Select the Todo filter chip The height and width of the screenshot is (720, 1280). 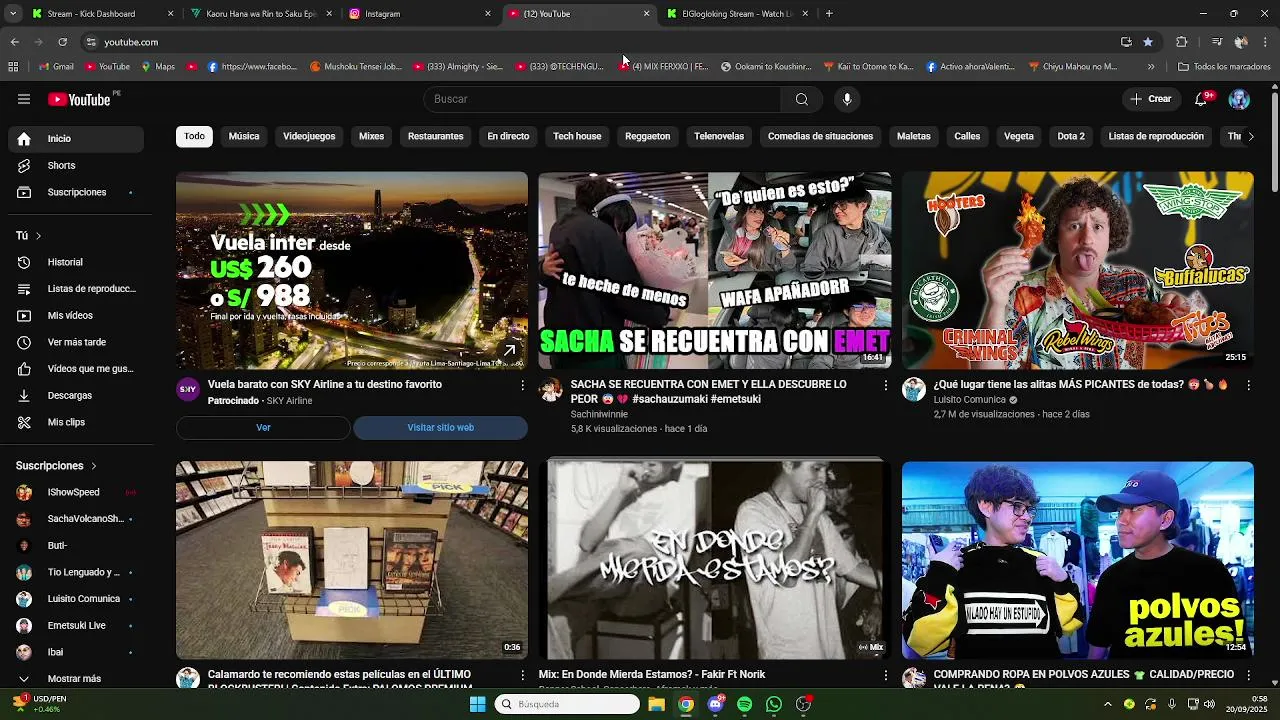194,136
